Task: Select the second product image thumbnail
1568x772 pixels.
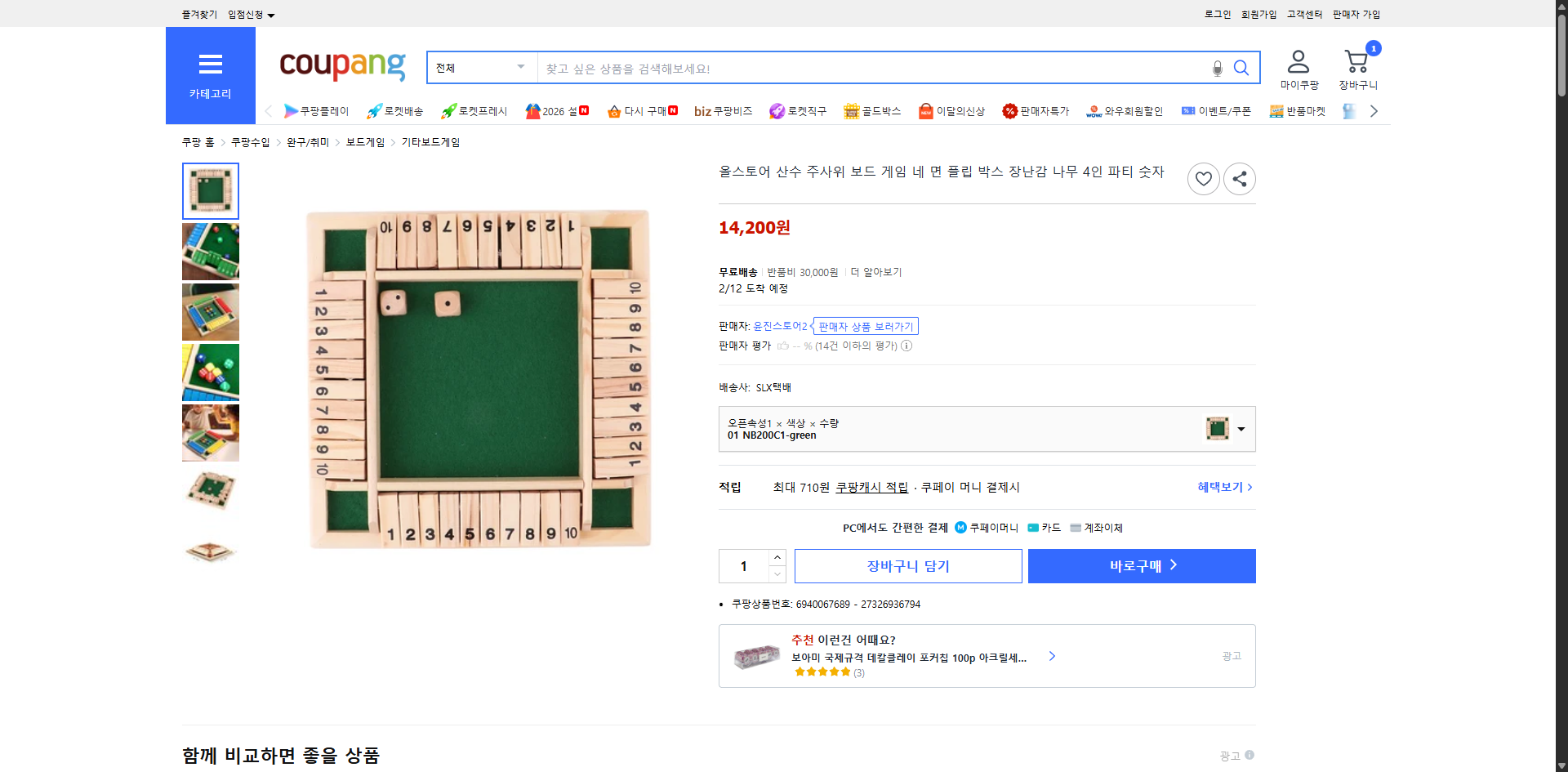Action: pos(210,252)
